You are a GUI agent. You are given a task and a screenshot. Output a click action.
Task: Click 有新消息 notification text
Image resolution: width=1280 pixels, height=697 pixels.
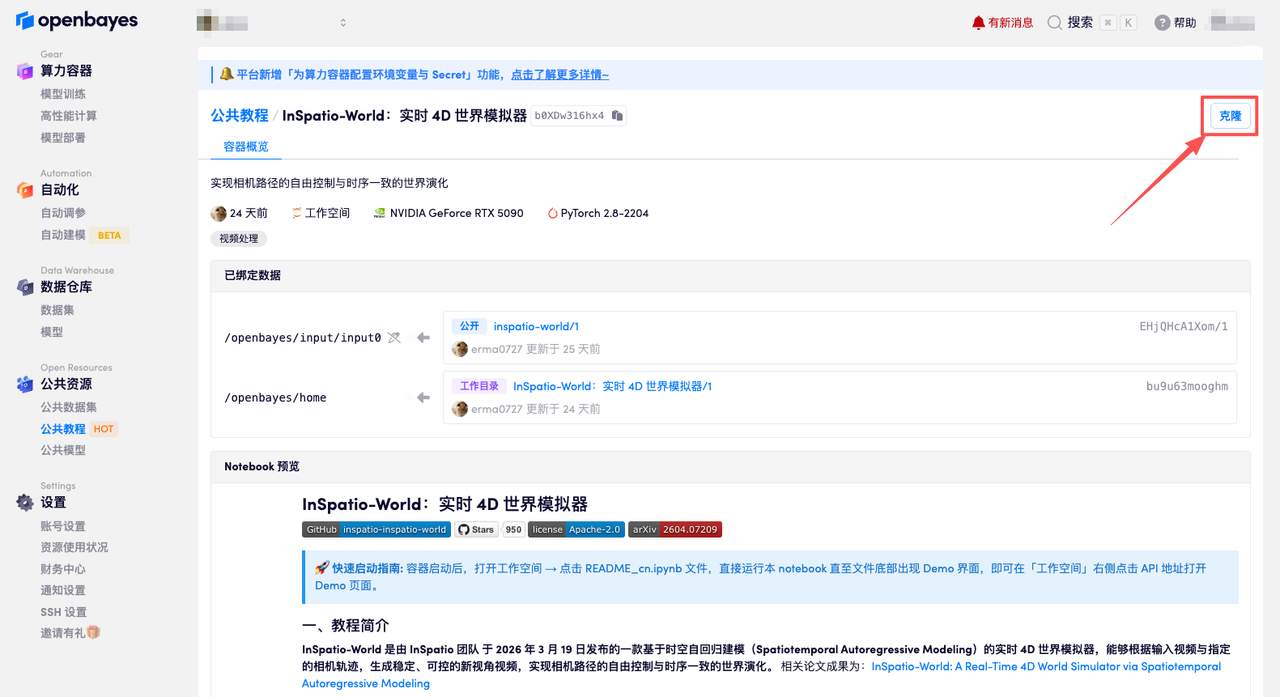click(x=1010, y=22)
